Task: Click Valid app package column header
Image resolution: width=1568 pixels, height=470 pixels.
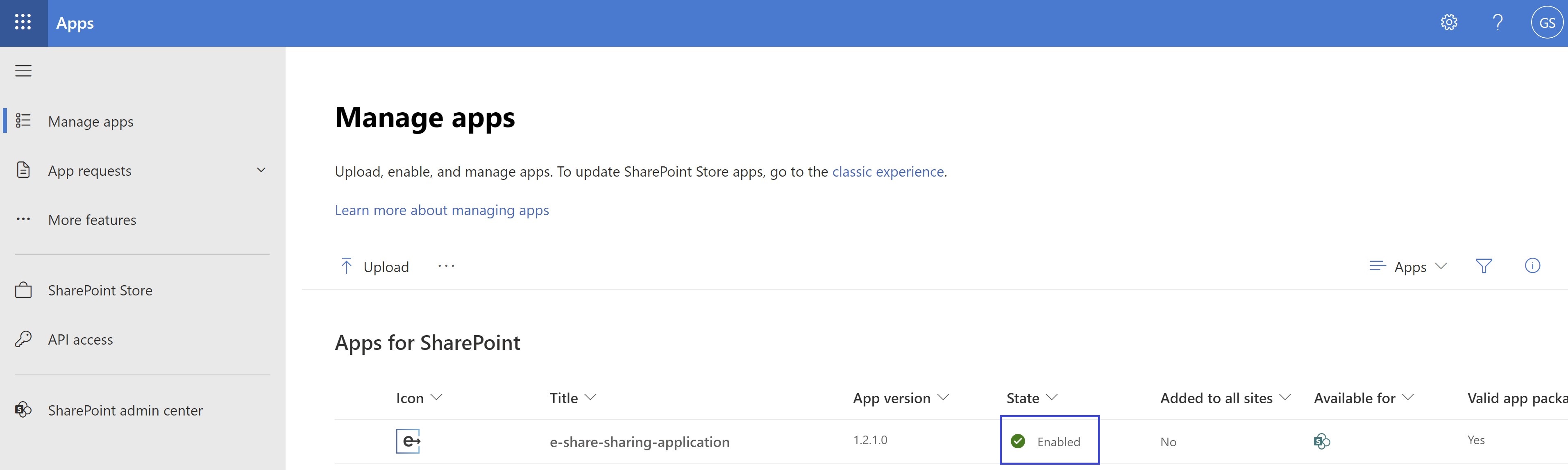Action: [1517, 398]
